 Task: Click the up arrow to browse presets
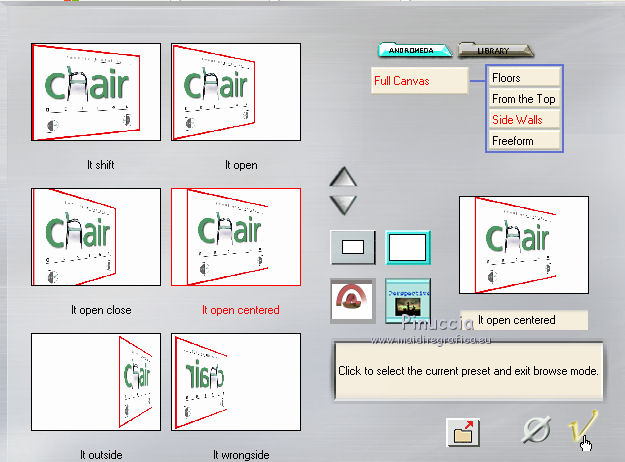point(343,177)
